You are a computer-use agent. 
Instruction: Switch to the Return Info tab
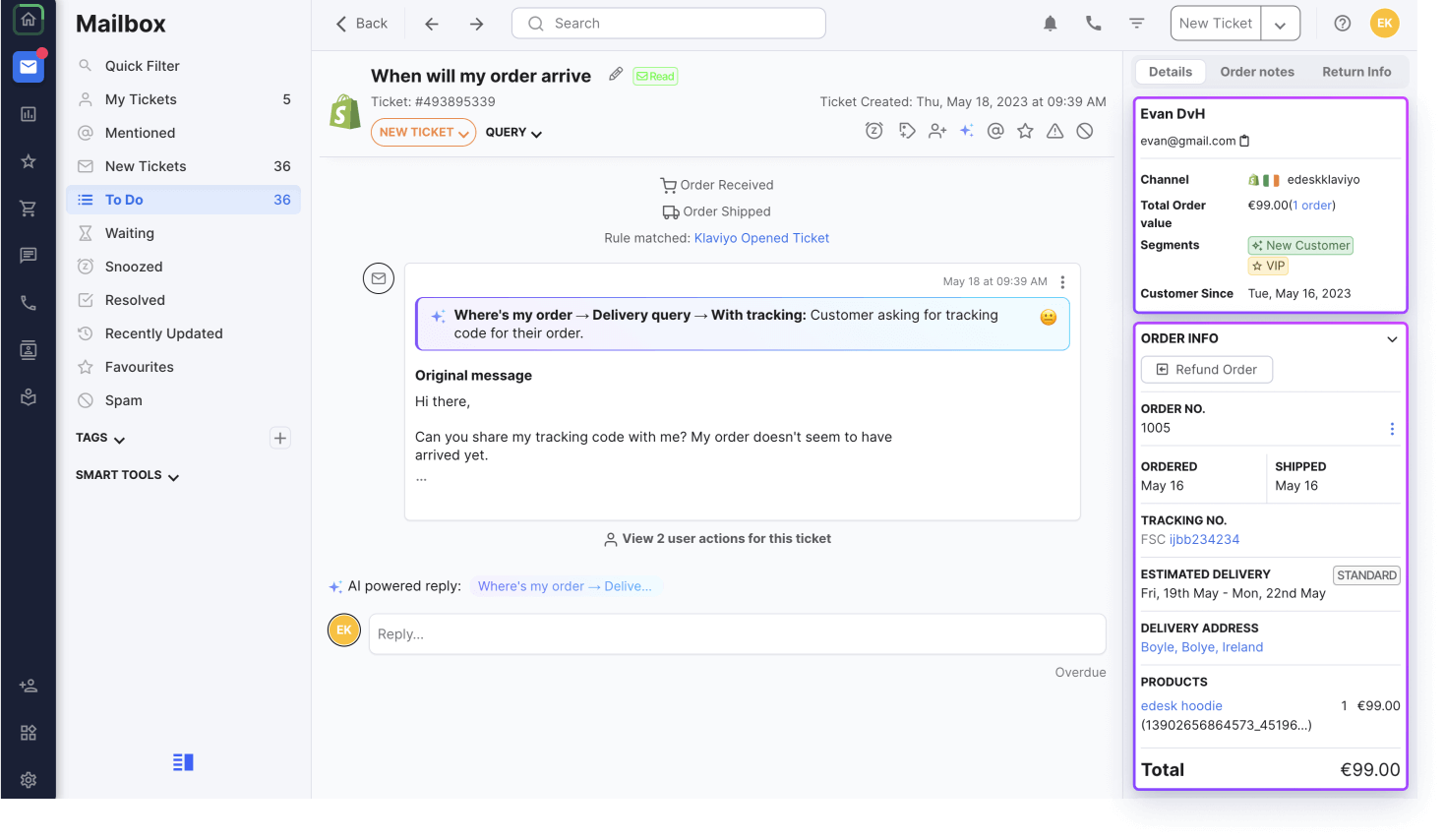pos(1356,72)
